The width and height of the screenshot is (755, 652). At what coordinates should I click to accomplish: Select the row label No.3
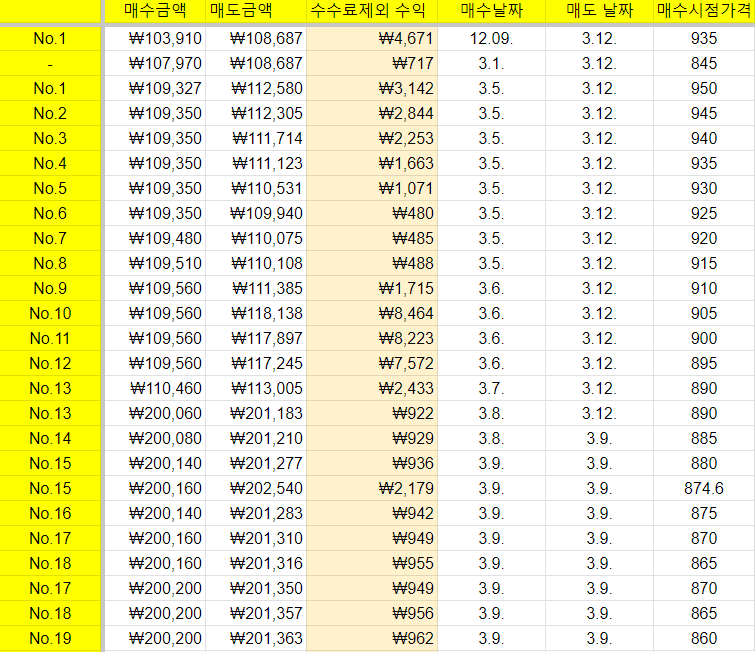[50, 139]
